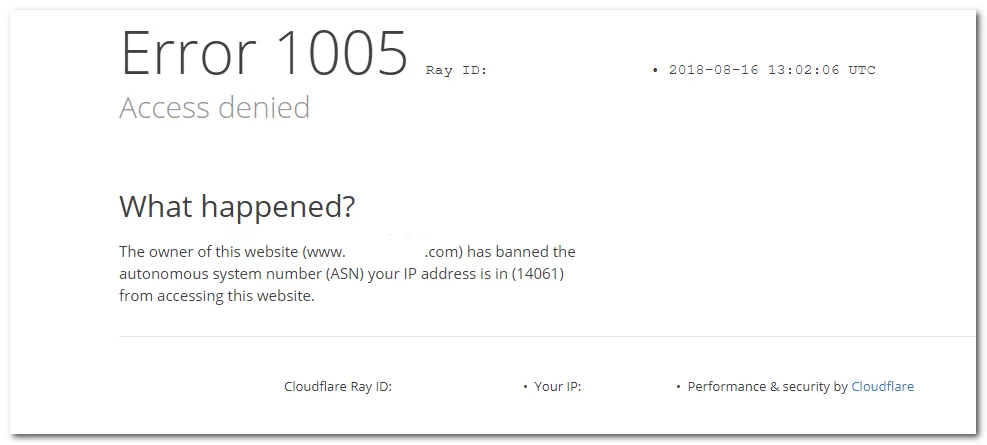Click the Access denied subtitle
987x445 pixels.
214,107
